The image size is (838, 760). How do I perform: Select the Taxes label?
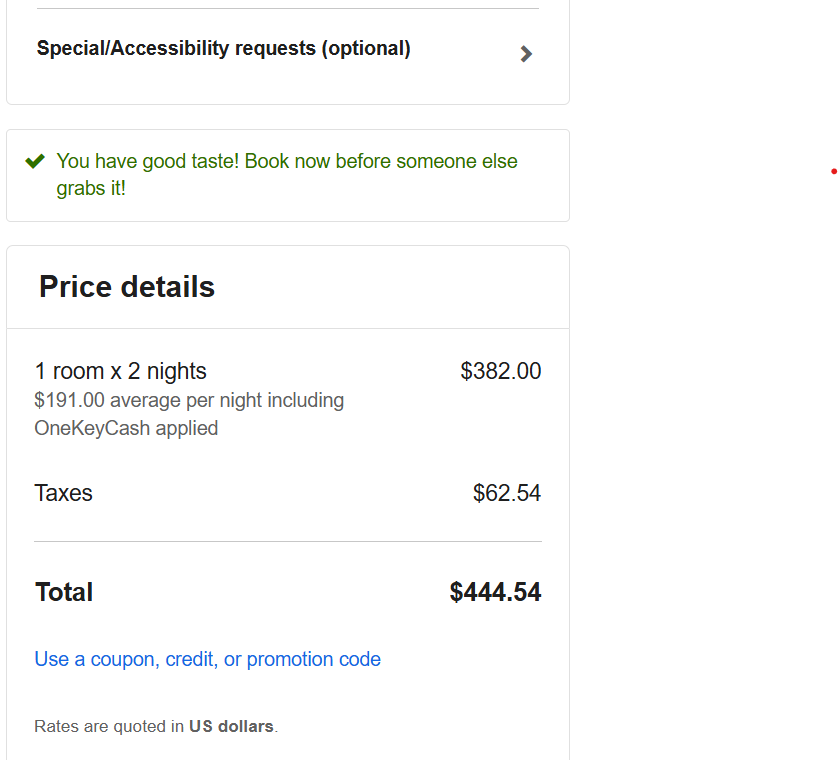tap(63, 493)
